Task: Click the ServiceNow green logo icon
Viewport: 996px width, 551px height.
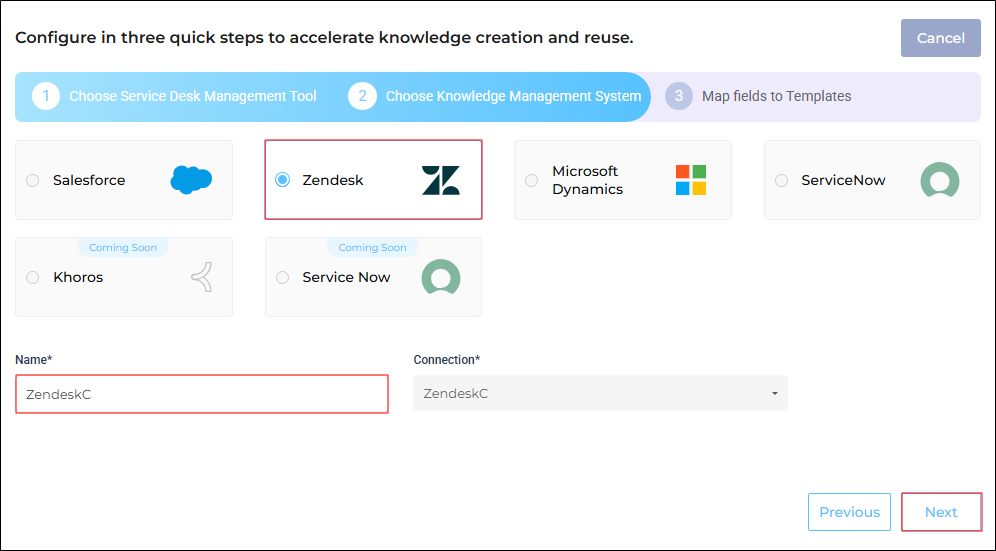Action: pos(939,180)
